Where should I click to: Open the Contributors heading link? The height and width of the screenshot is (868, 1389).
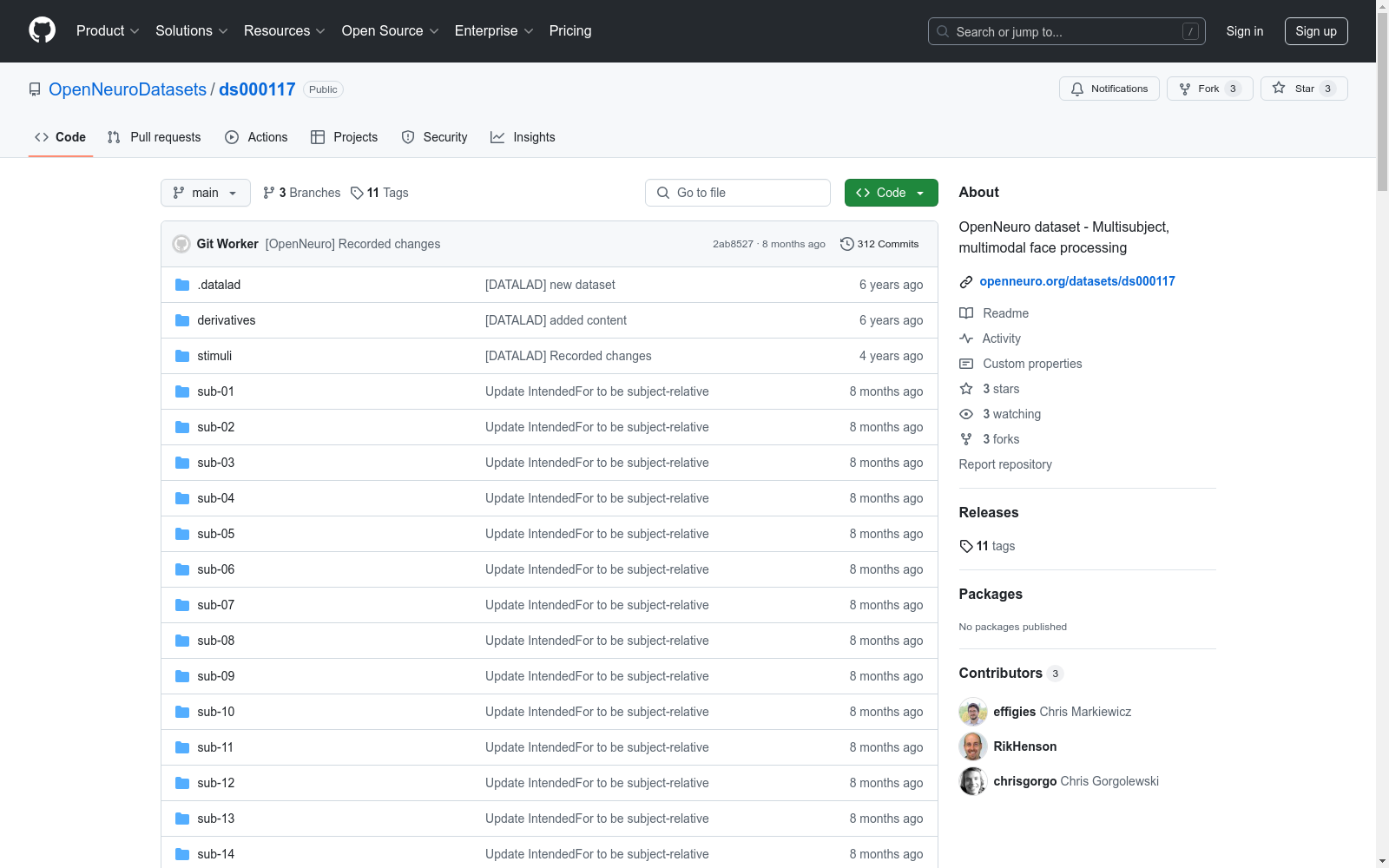1010,673
